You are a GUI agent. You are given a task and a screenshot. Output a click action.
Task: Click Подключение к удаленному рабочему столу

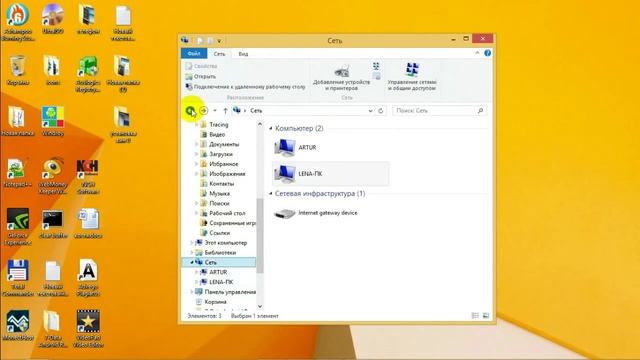point(245,87)
